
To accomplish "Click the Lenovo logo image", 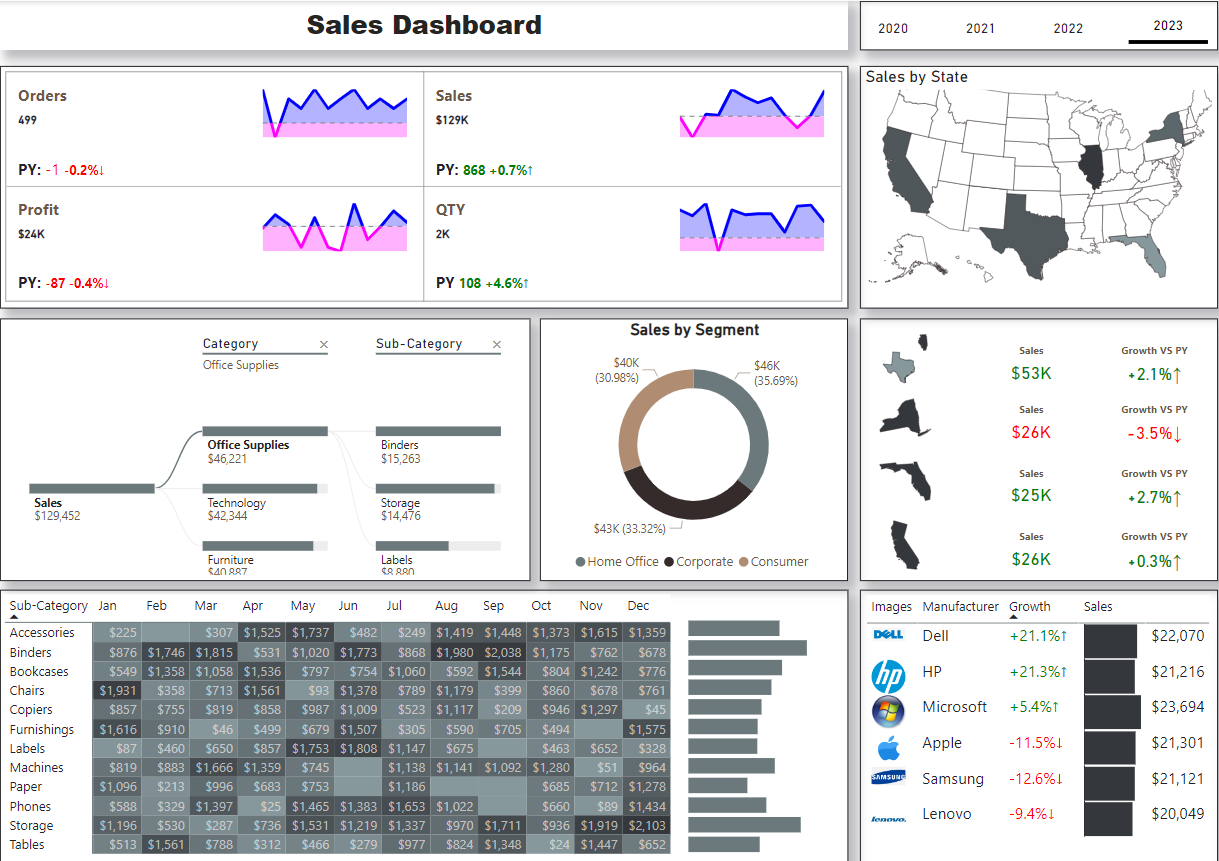I will (888, 819).
